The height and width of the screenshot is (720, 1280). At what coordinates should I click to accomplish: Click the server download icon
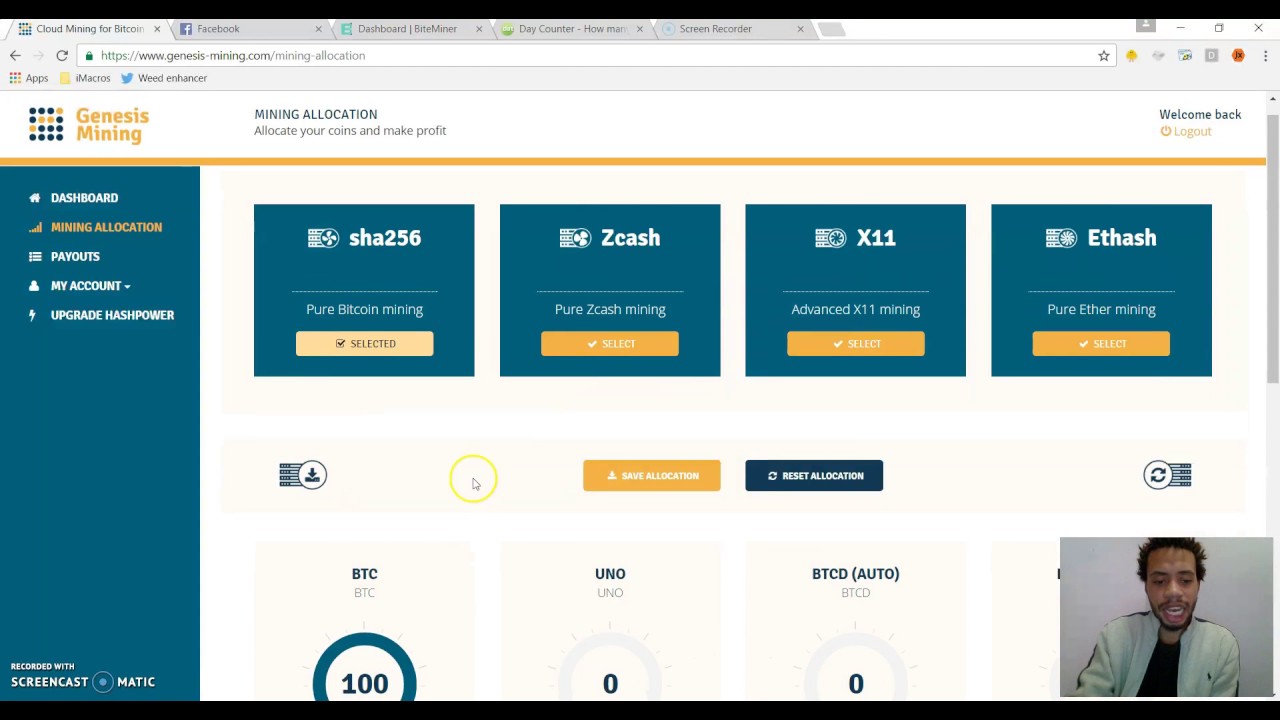(x=303, y=475)
